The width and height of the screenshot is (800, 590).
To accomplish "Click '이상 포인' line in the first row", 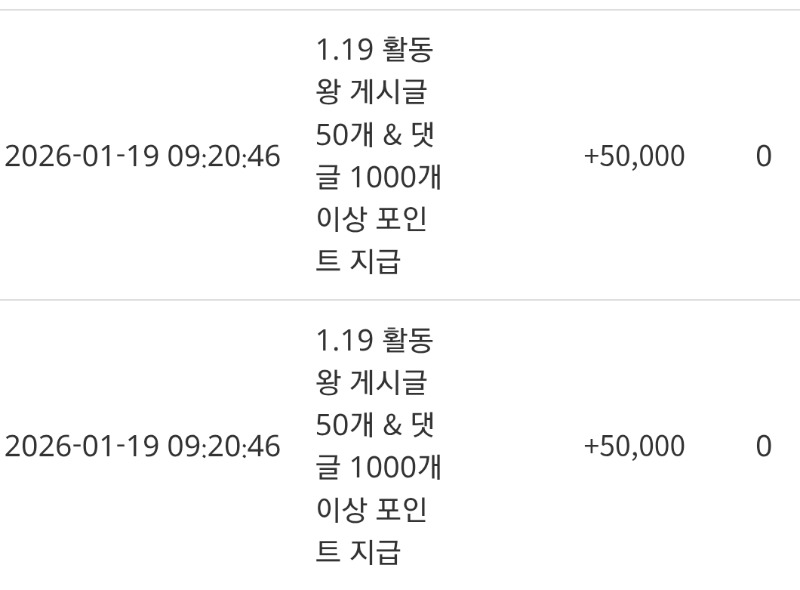I will point(371,220).
